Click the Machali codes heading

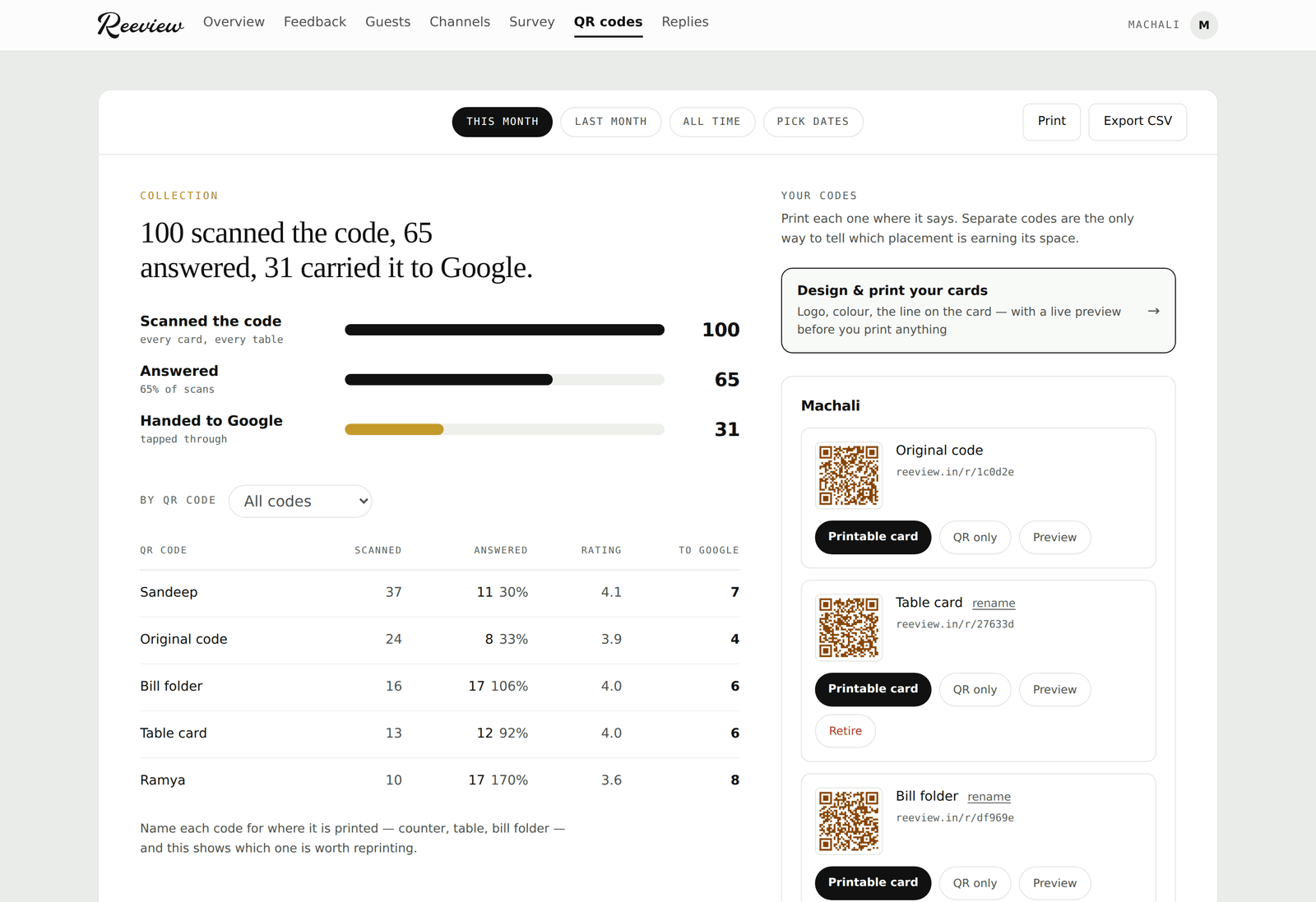pos(831,406)
